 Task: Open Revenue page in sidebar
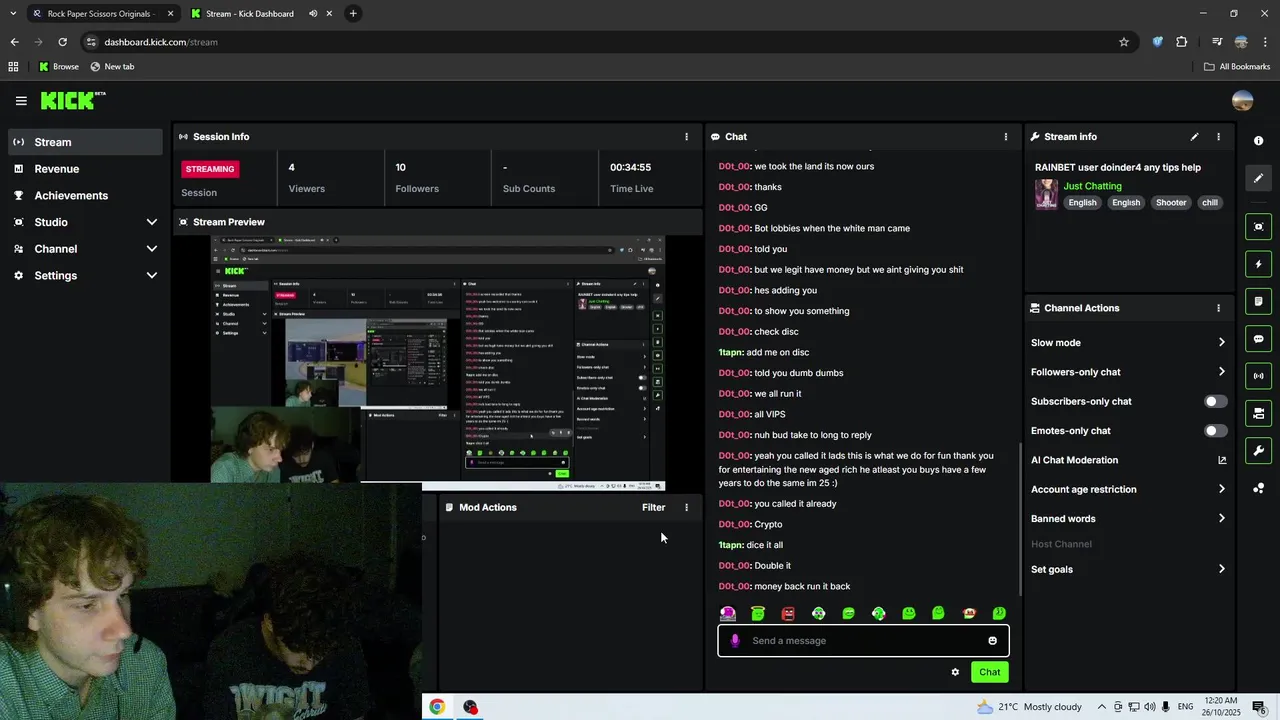coord(85,169)
